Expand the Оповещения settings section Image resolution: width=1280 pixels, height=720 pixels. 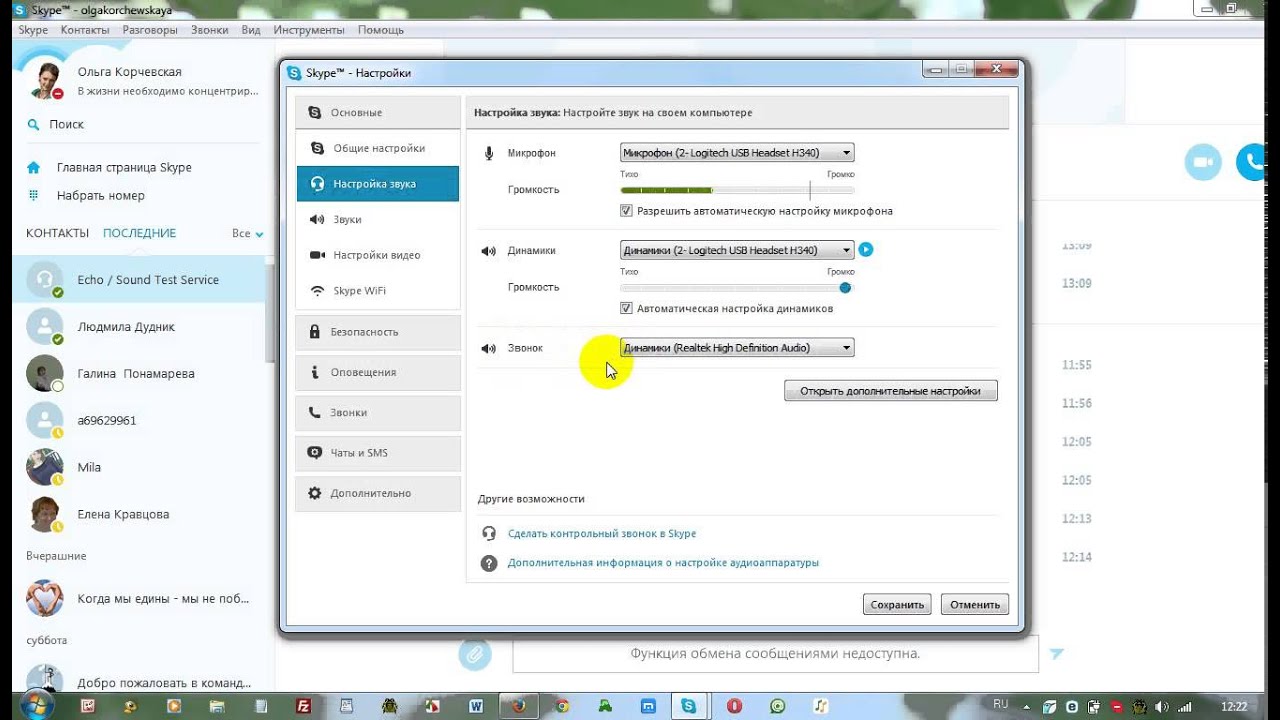(378, 372)
